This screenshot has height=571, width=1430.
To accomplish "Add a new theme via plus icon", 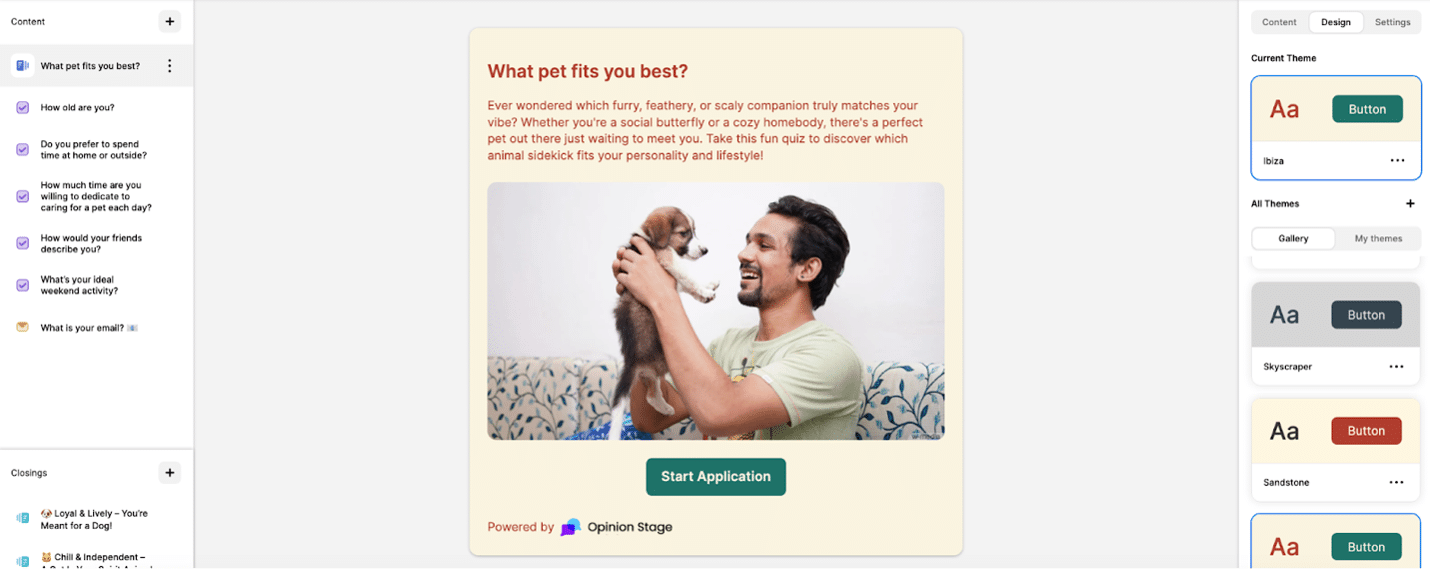I will click(1410, 204).
